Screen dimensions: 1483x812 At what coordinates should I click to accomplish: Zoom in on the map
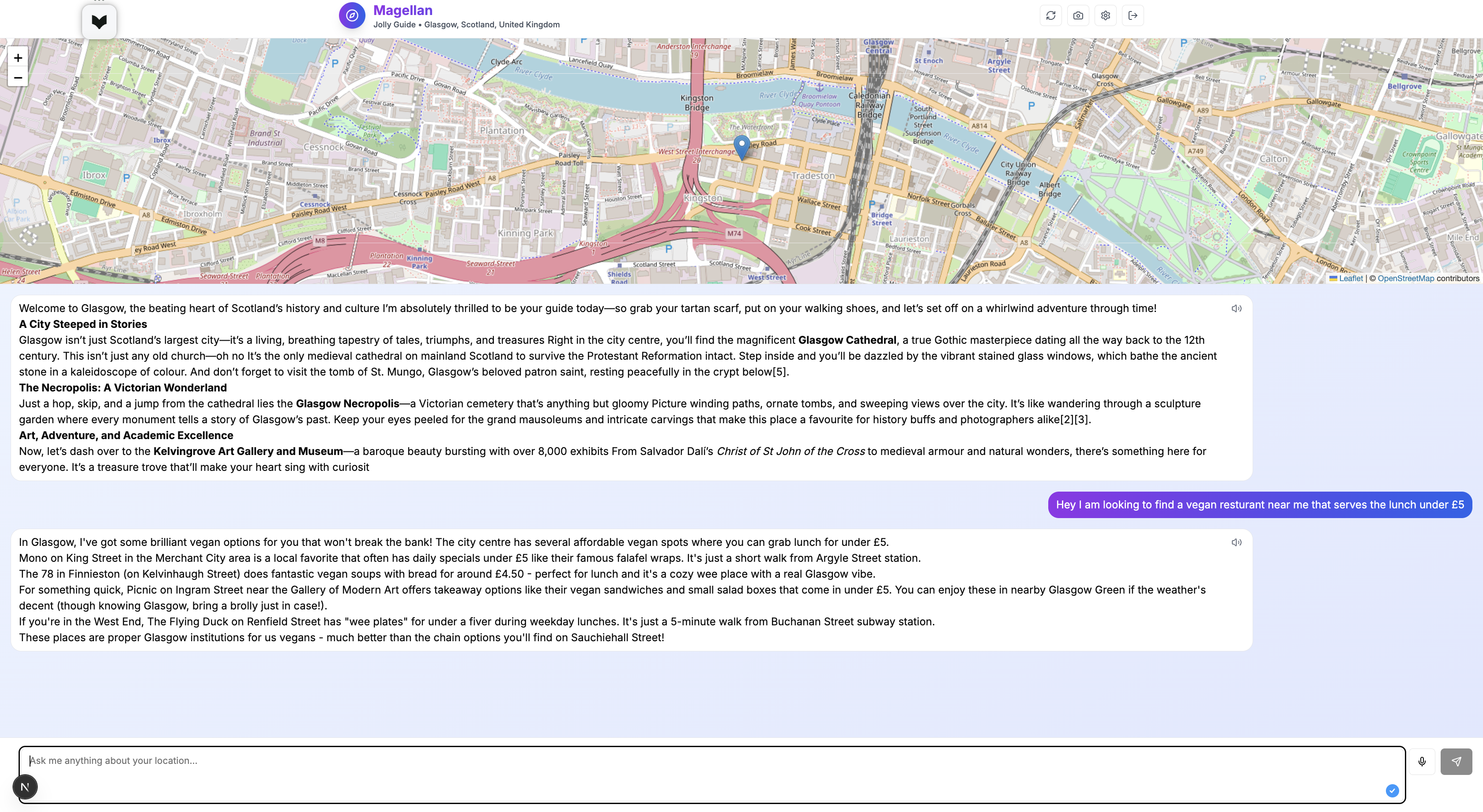coord(18,57)
